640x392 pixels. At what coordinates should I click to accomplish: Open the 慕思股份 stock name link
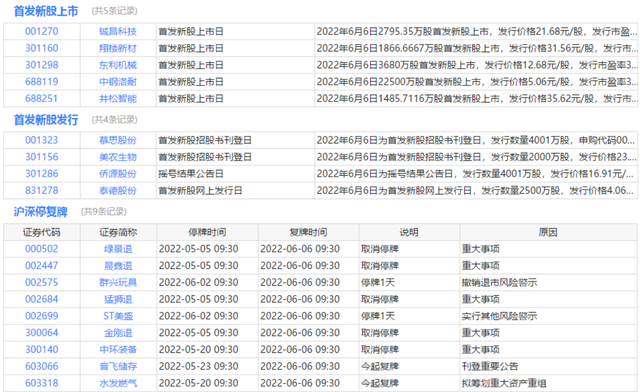pyautogui.click(x=118, y=140)
